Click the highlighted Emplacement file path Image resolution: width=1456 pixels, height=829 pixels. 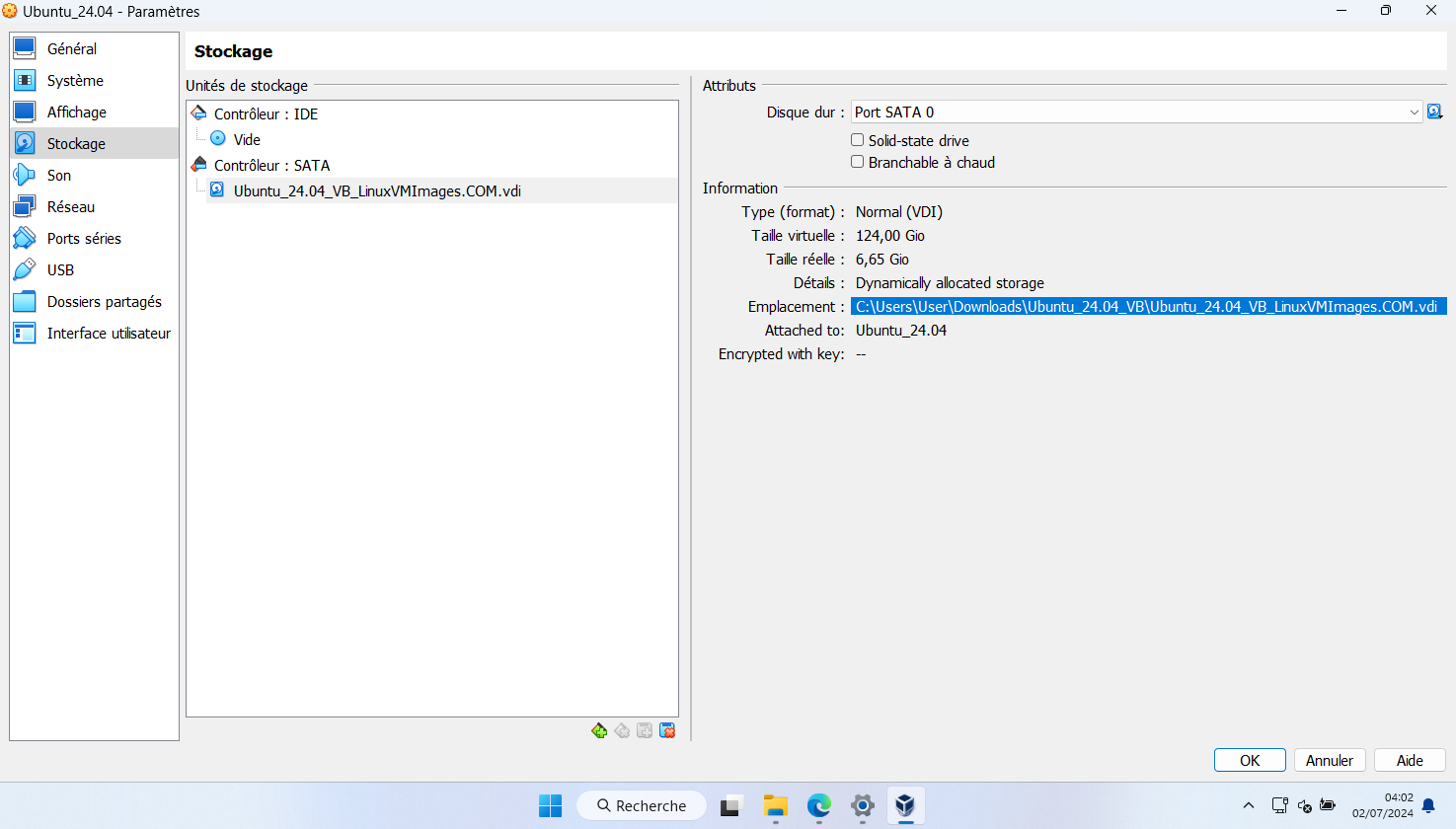[x=1148, y=306]
